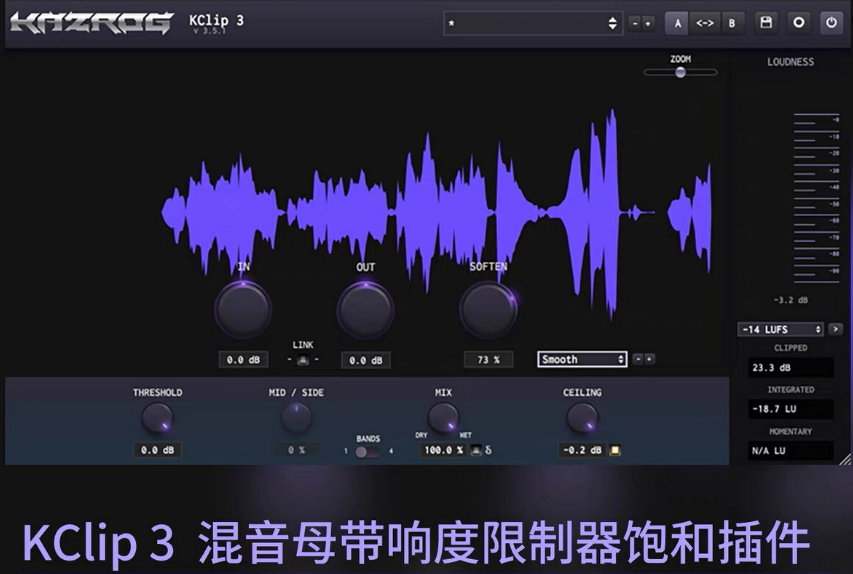Click the THRESHOLD knob

pyautogui.click(x=157, y=418)
